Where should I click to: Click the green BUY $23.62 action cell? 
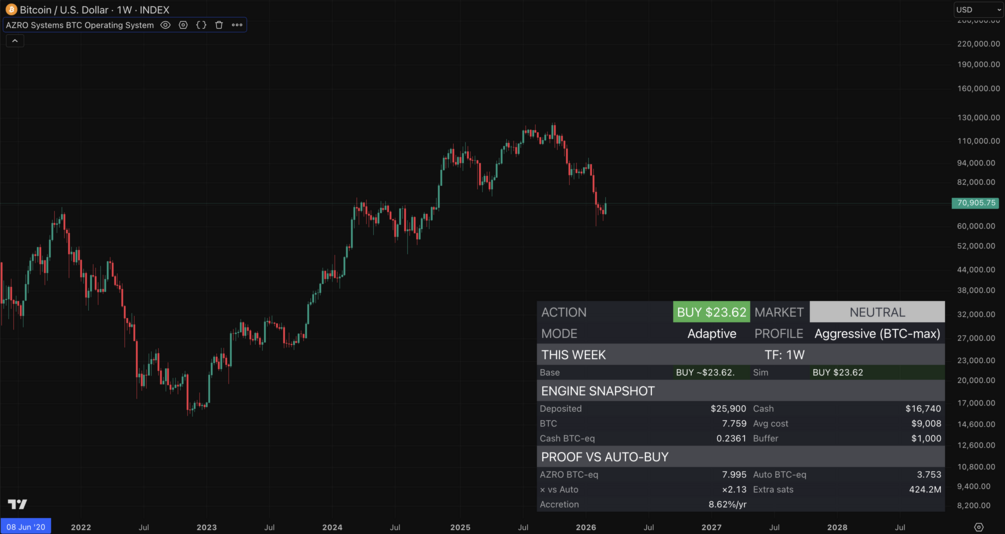pos(712,312)
